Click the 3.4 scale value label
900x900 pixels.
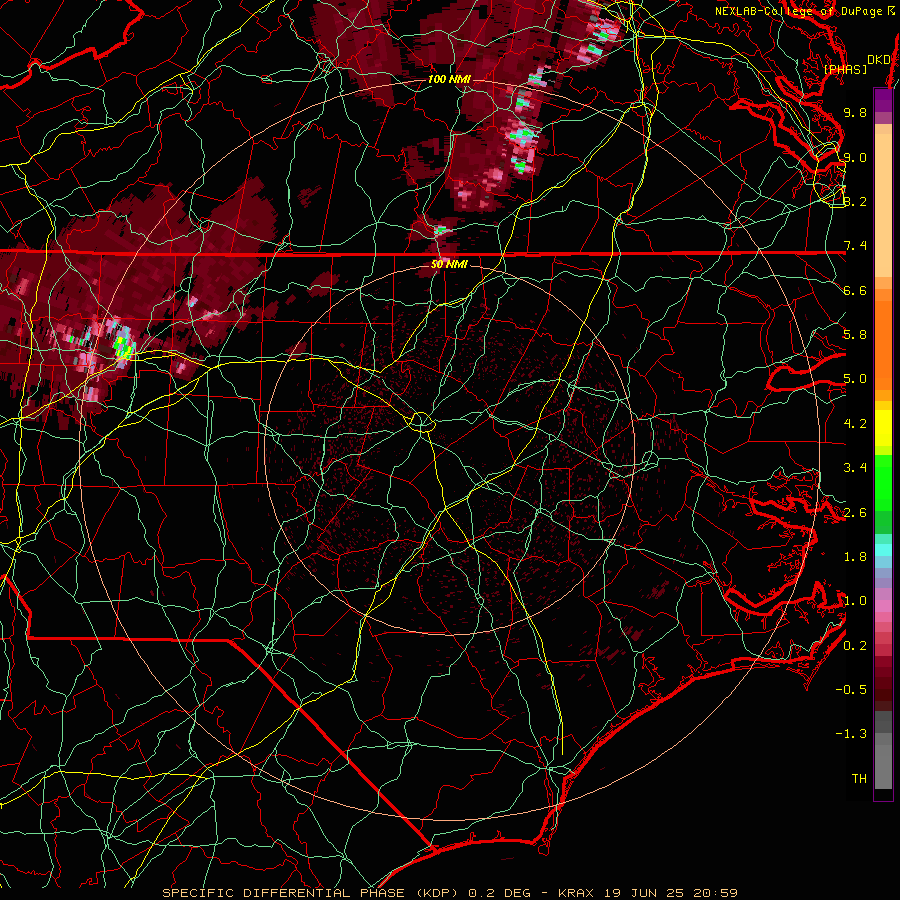(x=855, y=468)
